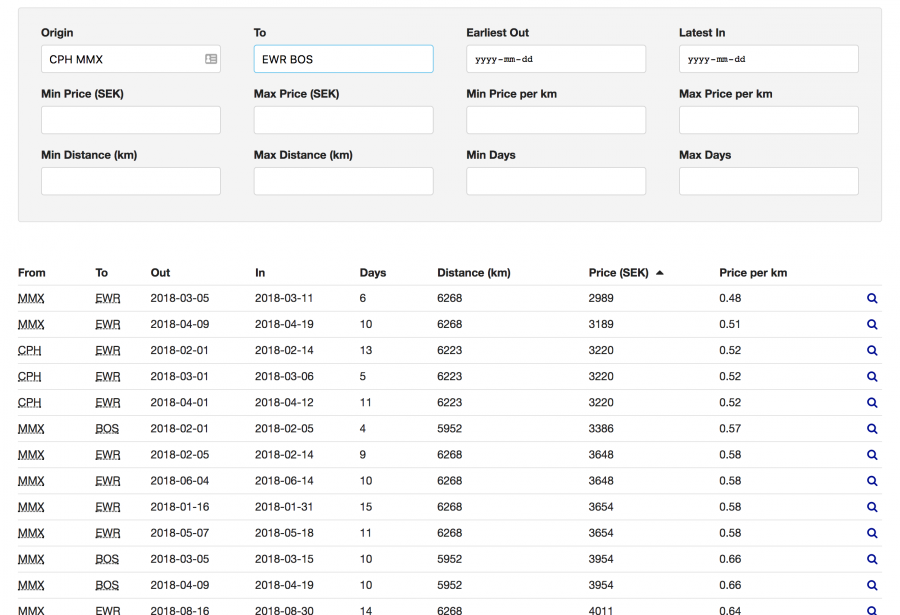Click search icon on the 2018-02-01 CPH row
900x615 pixels.
pyautogui.click(x=872, y=351)
